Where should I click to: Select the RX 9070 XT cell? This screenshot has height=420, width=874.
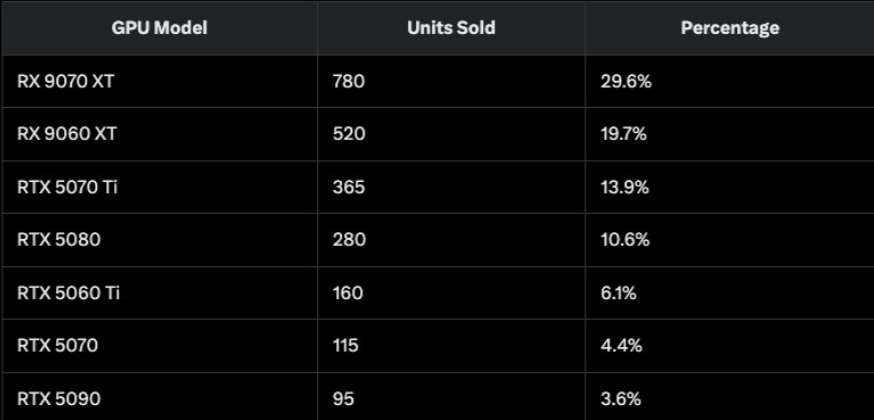(x=66, y=82)
